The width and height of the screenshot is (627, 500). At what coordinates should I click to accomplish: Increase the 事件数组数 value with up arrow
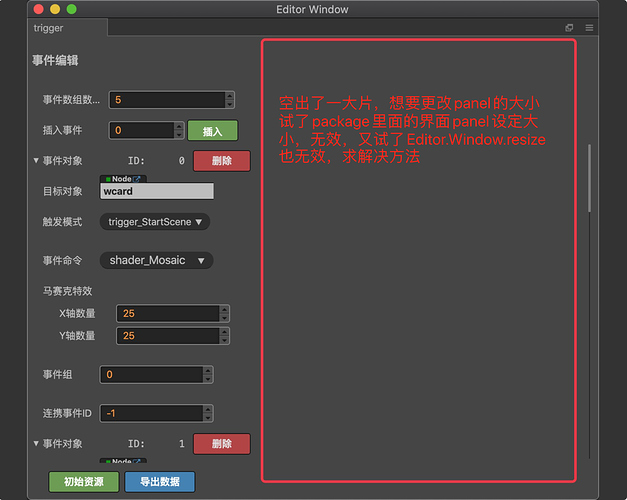click(230, 96)
